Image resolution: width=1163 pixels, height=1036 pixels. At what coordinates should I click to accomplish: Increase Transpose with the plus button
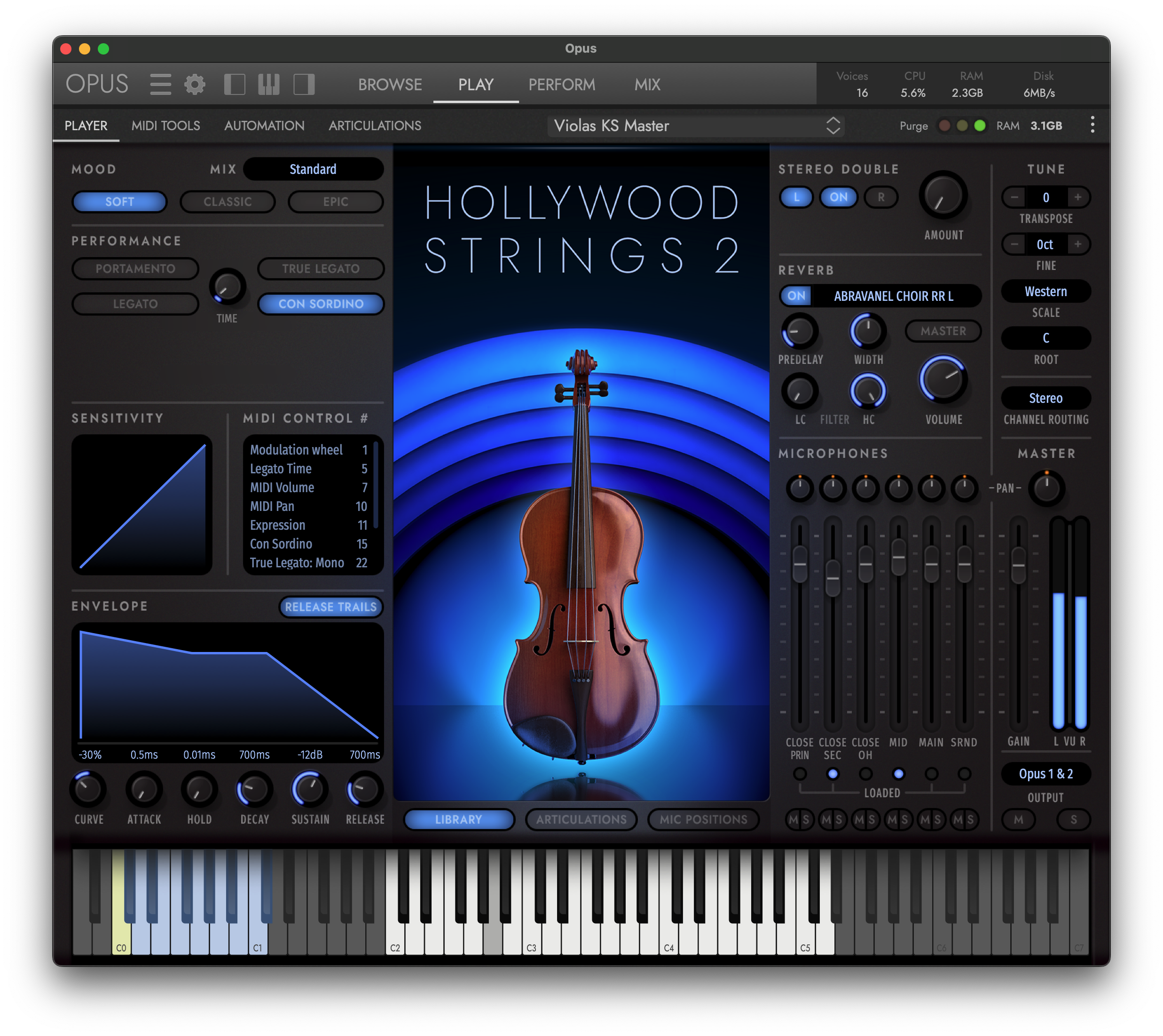[x=1077, y=197]
